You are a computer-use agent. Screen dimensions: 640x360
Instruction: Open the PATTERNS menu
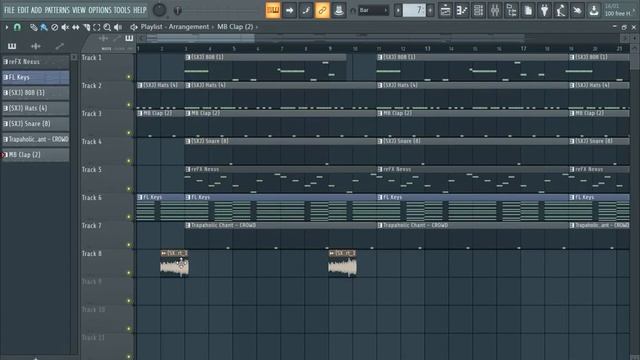tap(57, 10)
